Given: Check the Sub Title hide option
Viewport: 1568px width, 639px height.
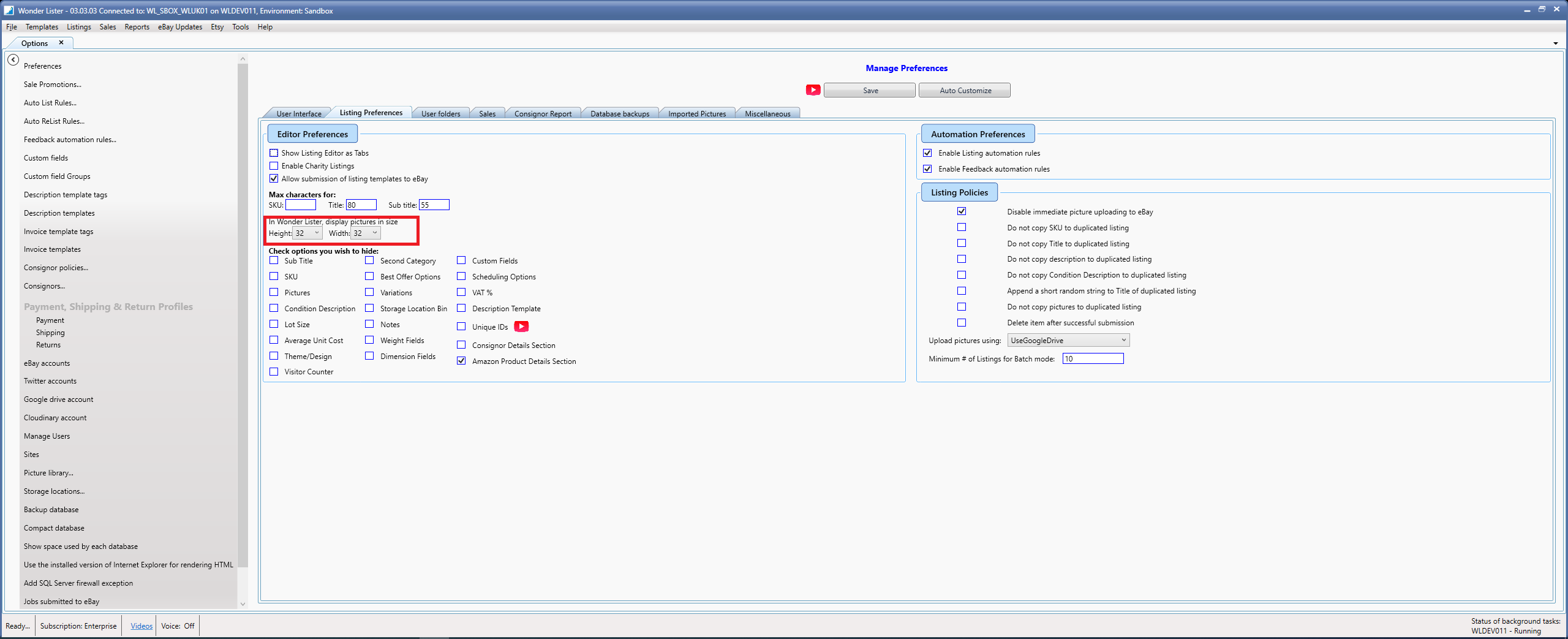Looking at the screenshot, I should 274,260.
